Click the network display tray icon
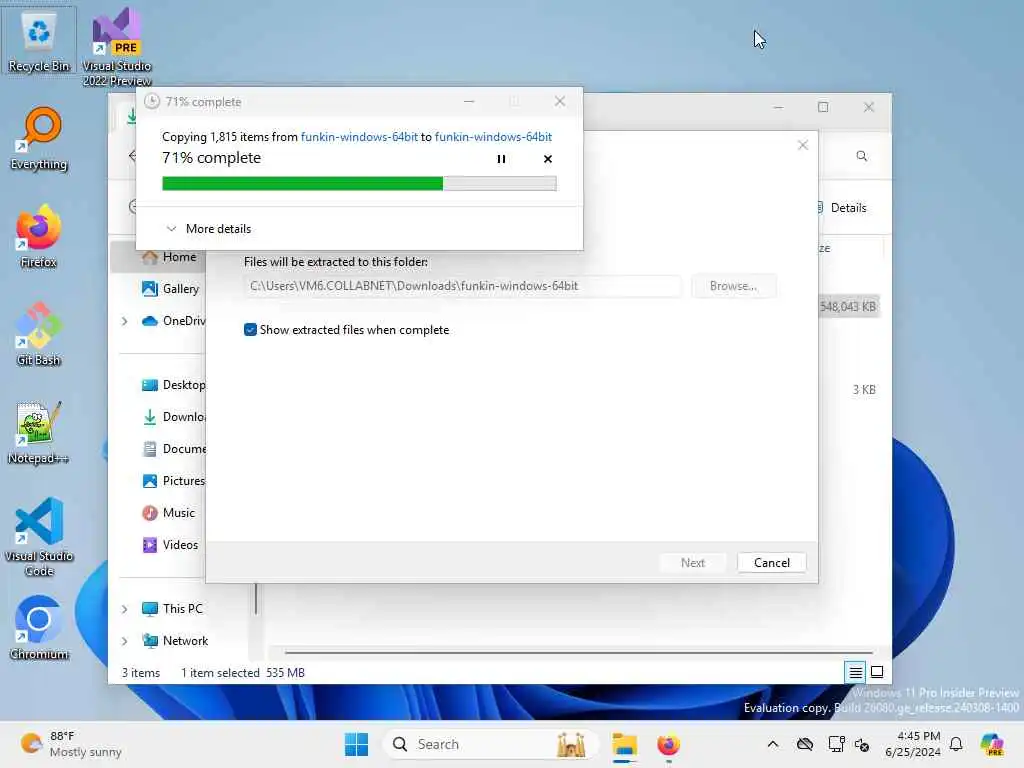 [x=836, y=744]
